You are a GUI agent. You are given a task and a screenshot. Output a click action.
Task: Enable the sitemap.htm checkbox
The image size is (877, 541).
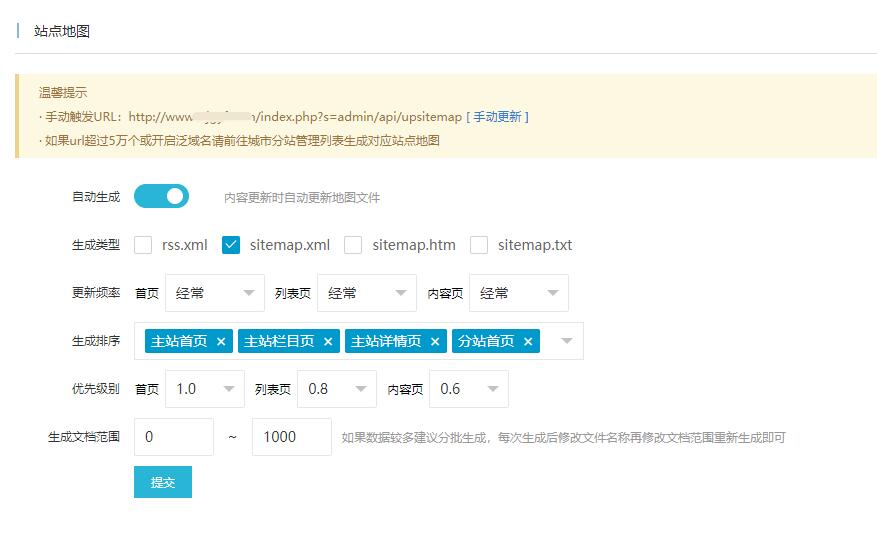(x=353, y=245)
